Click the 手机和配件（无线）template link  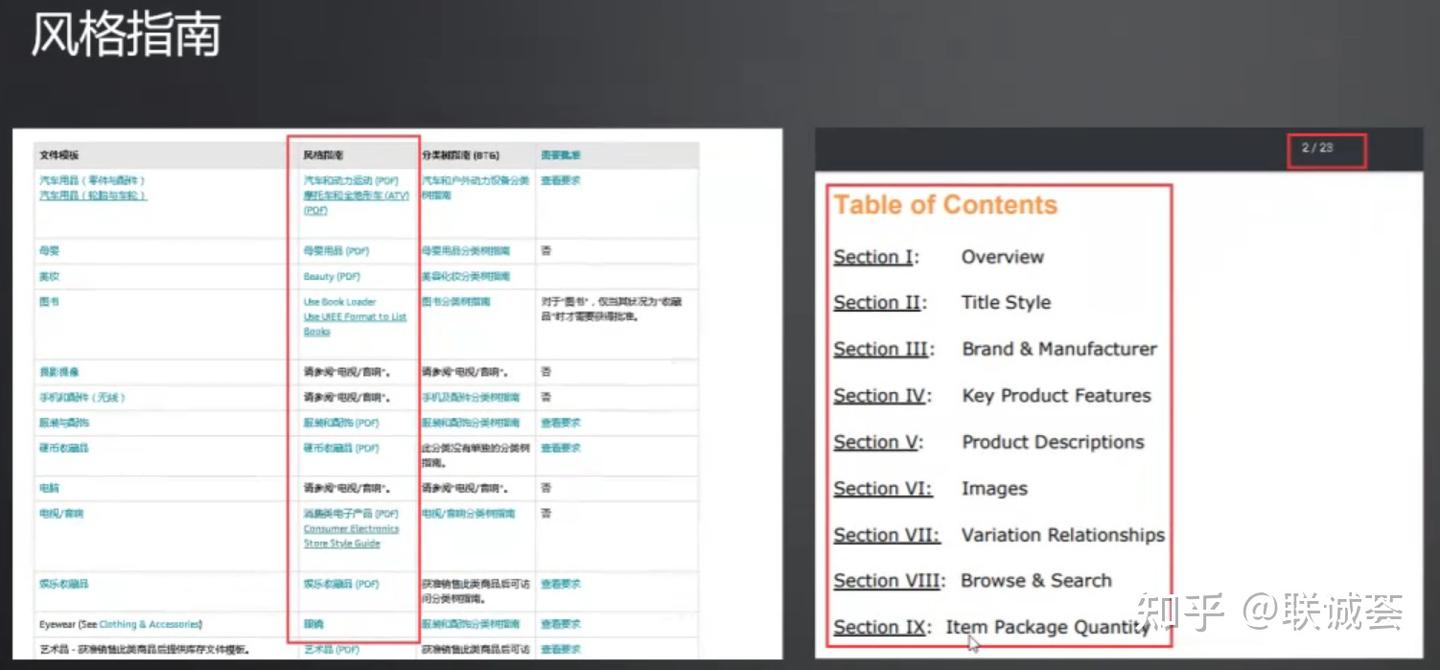[x=82, y=397]
